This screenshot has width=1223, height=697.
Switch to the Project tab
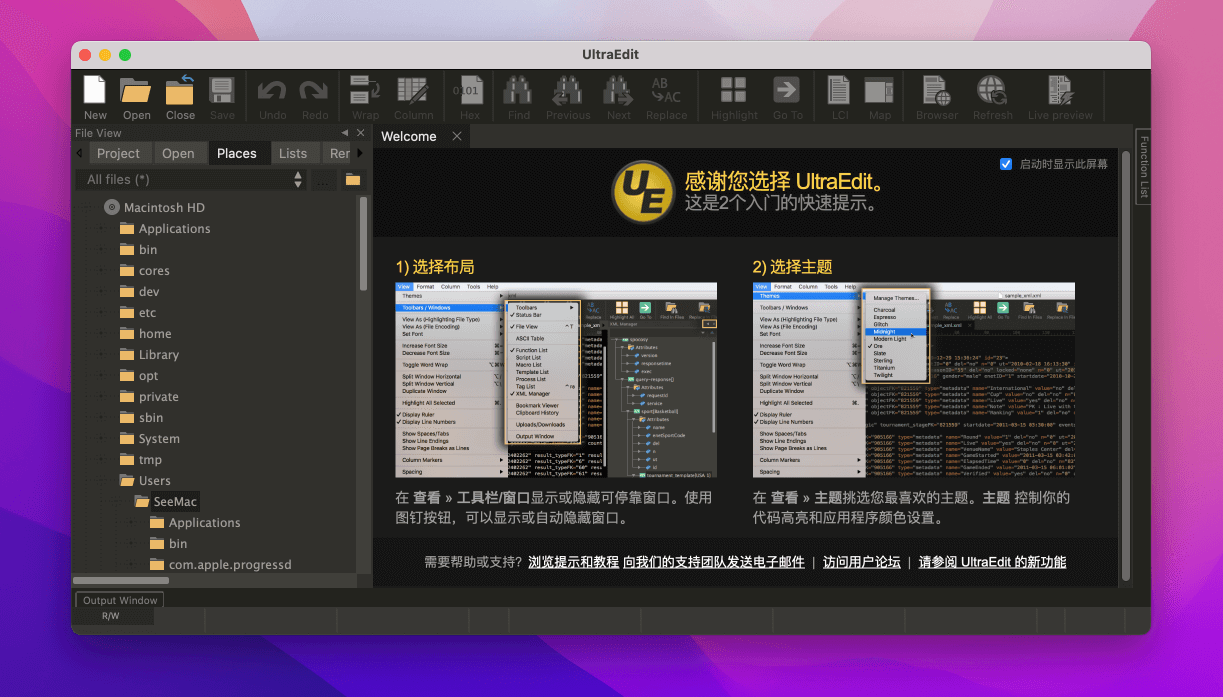(118, 153)
